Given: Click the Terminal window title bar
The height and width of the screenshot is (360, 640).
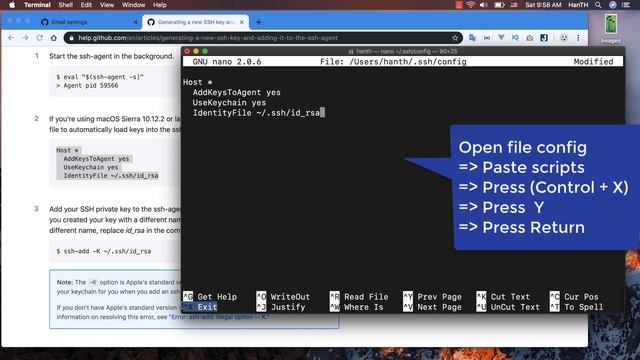Looking at the screenshot, I should [x=403, y=51].
